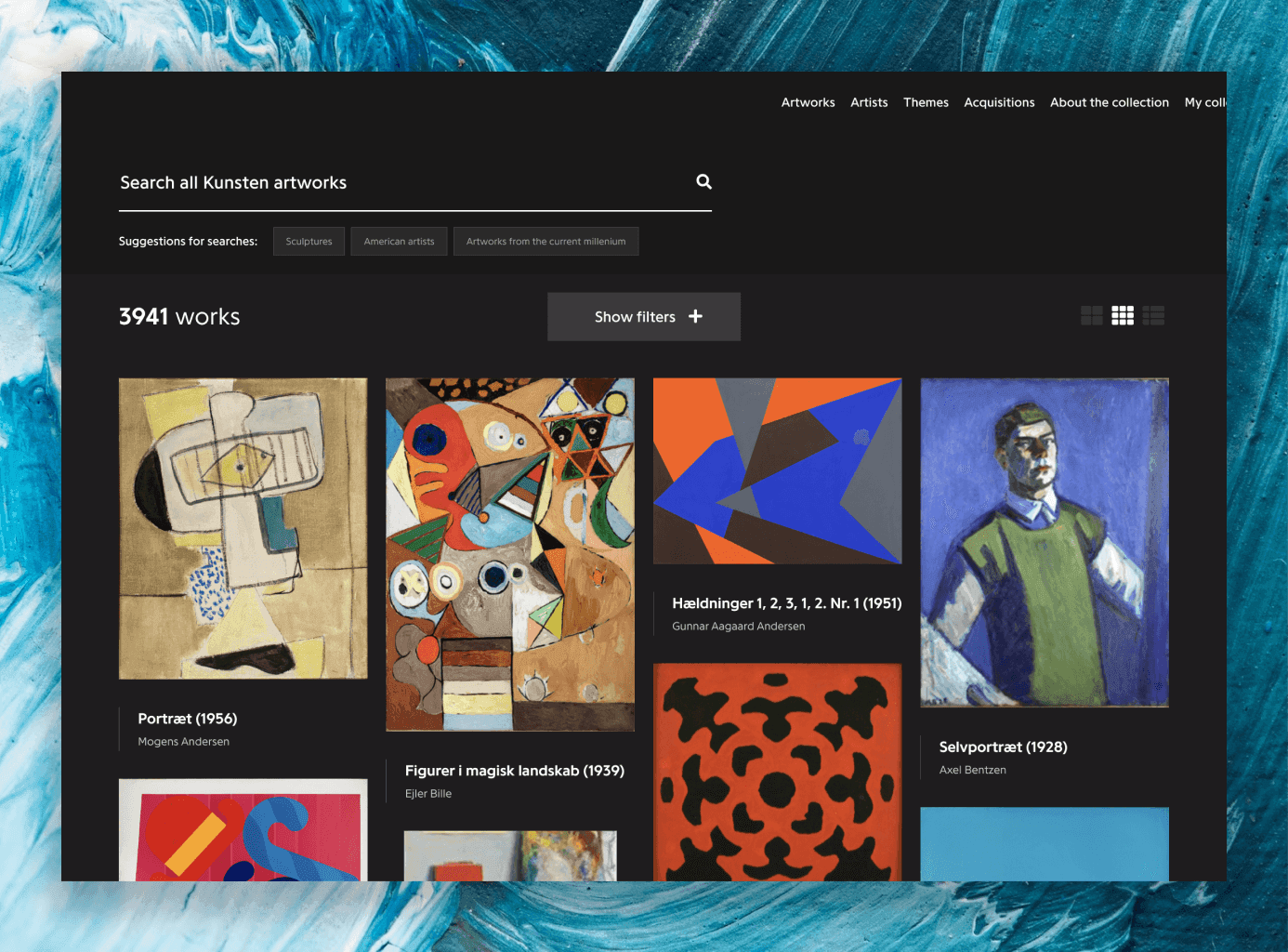Open the Selvportræt (1928) title link

click(1003, 747)
